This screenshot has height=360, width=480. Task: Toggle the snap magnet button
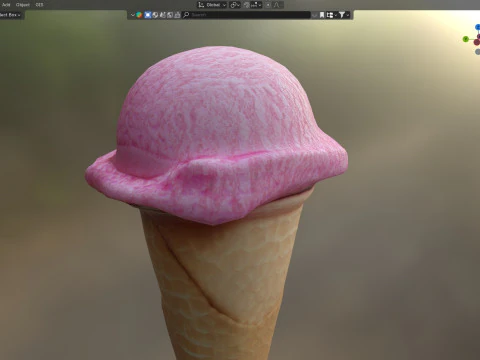click(247, 5)
